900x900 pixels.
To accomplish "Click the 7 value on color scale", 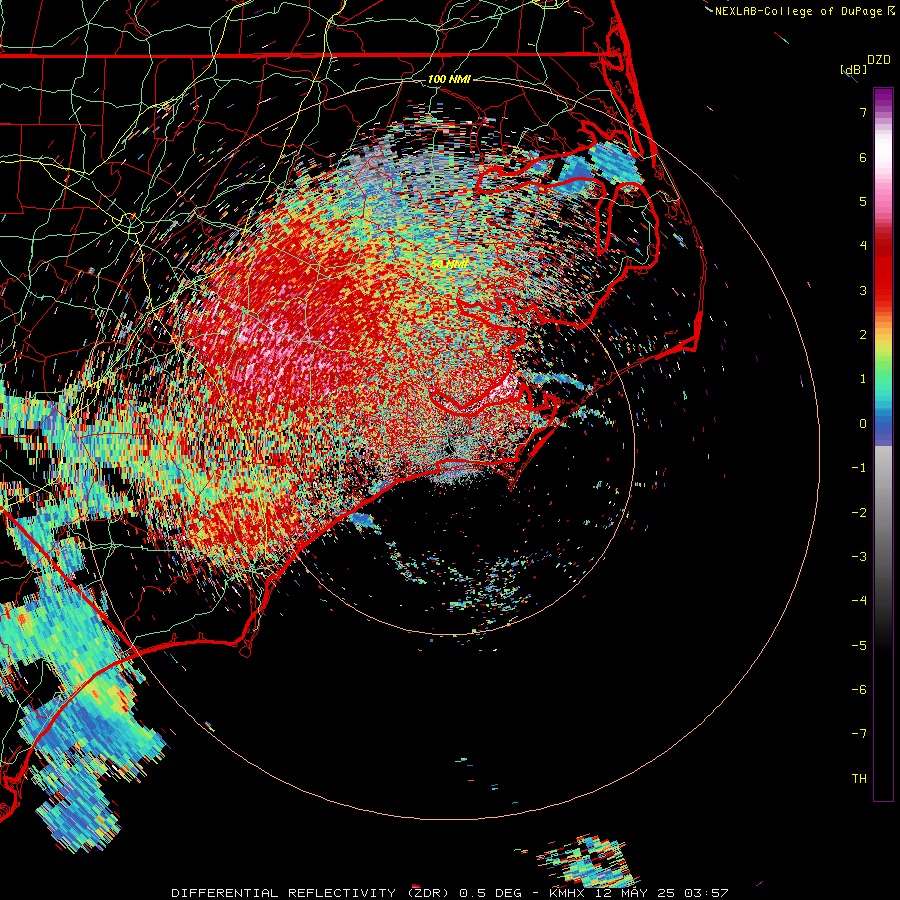I will tap(863, 112).
